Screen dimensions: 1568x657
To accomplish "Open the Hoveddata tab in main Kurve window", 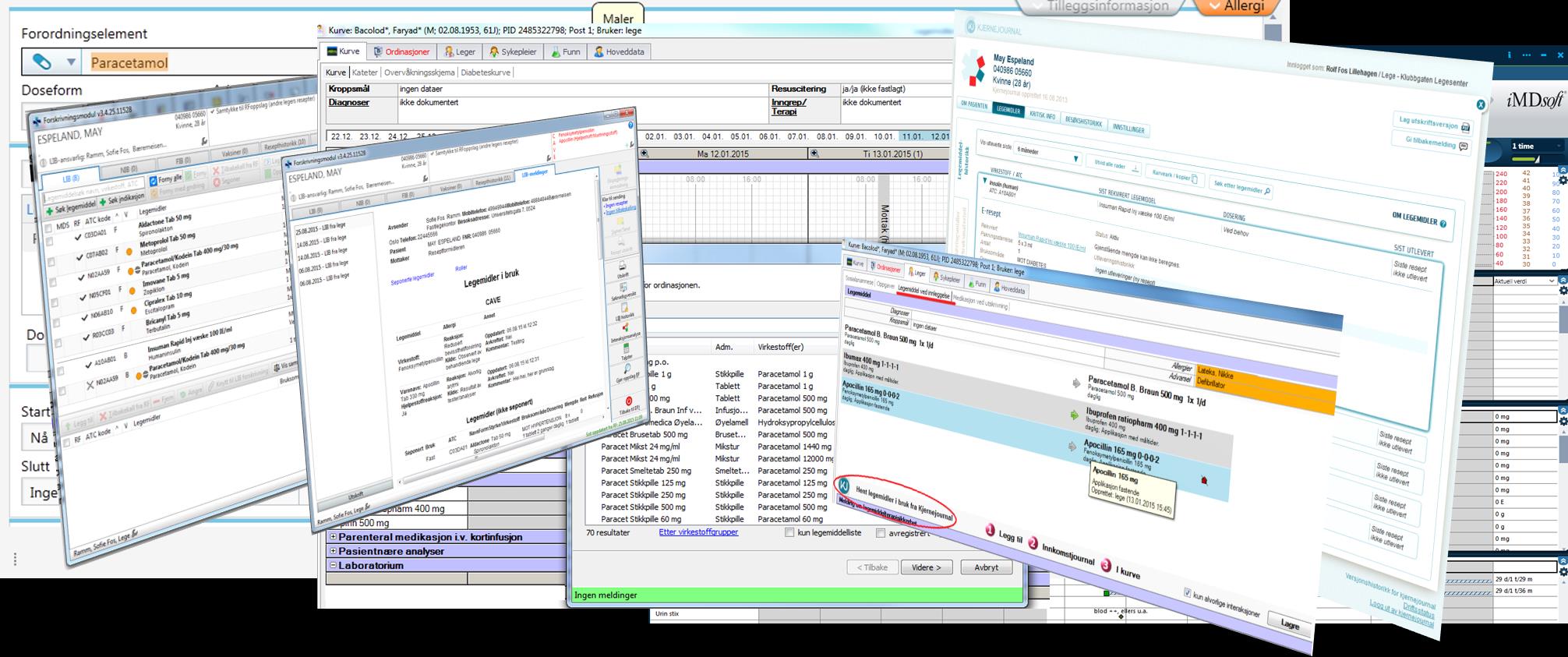I will click(619, 51).
